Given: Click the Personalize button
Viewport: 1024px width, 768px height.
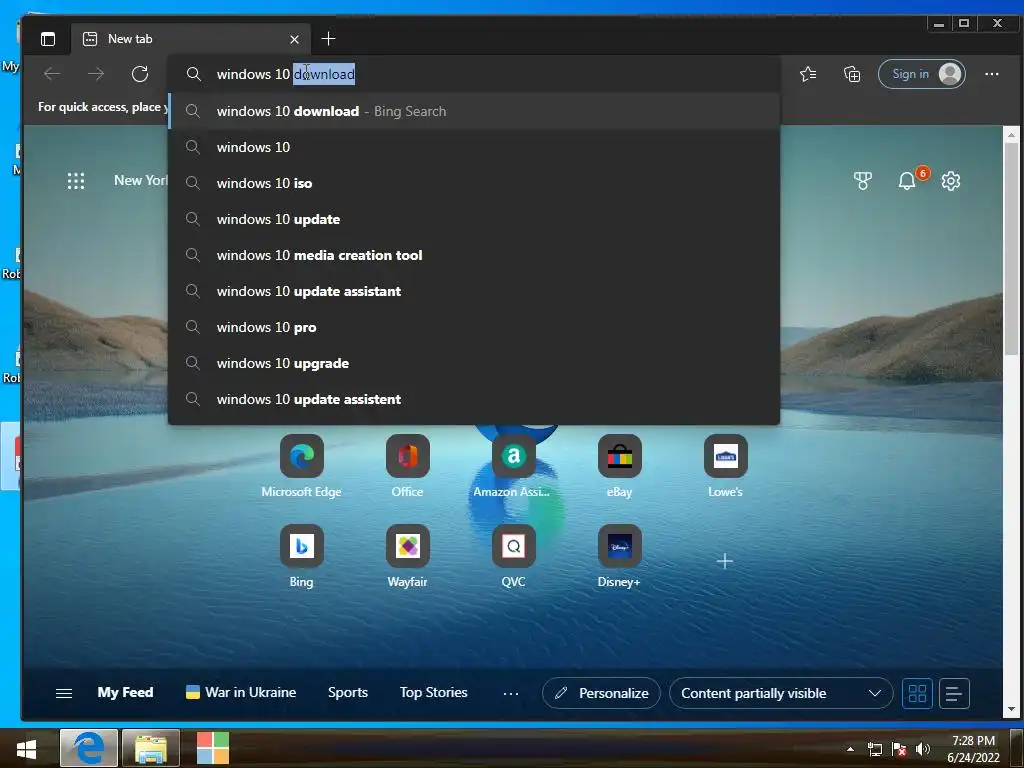Looking at the screenshot, I should [601, 693].
